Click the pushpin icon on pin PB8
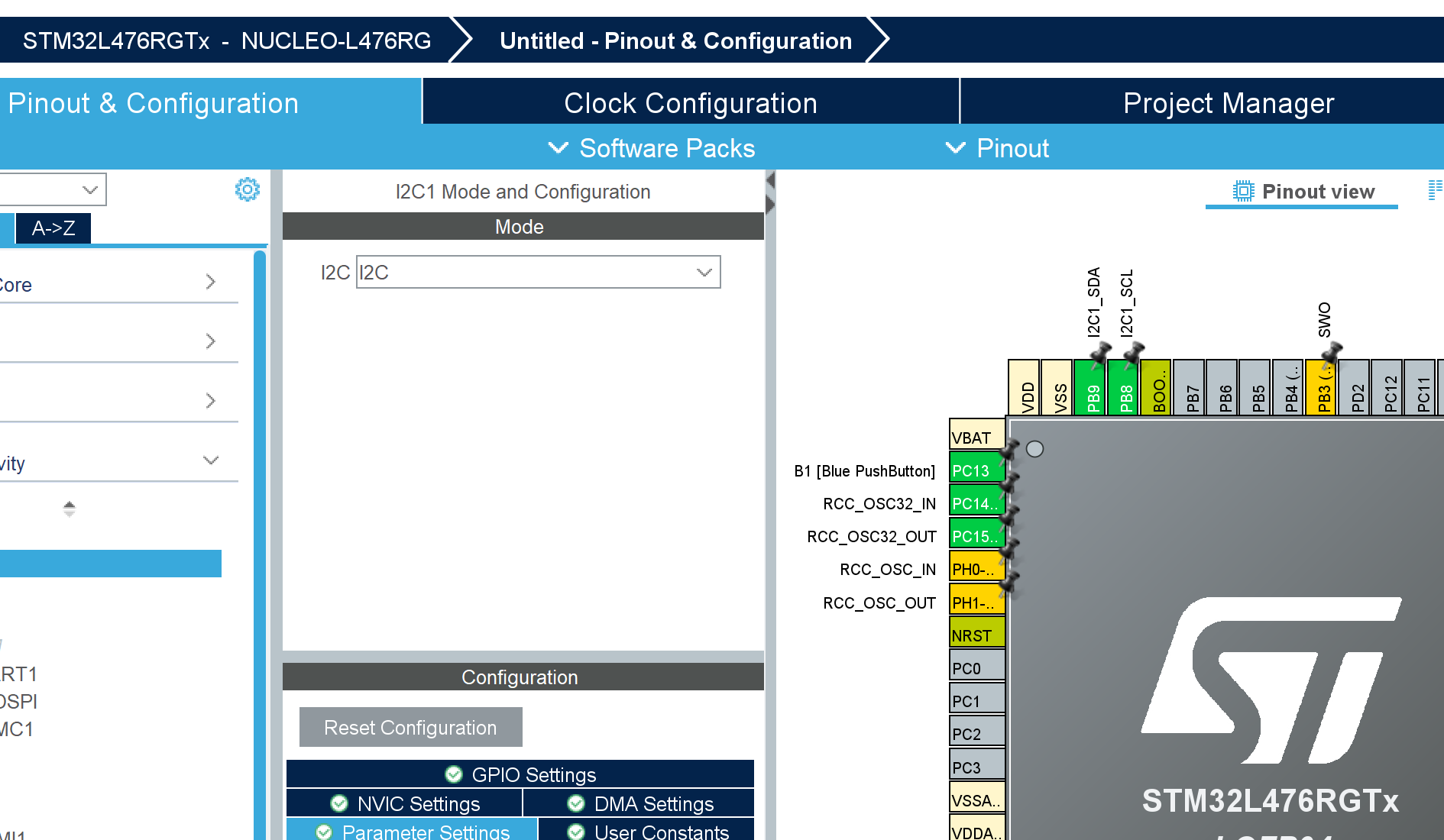This screenshot has width=1444, height=840. click(1133, 351)
